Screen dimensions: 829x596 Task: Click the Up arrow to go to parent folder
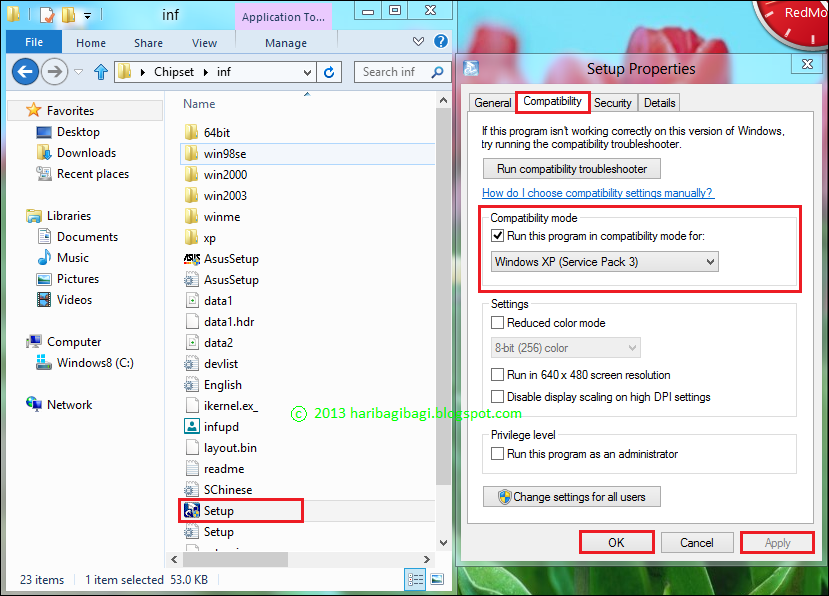[x=99, y=71]
